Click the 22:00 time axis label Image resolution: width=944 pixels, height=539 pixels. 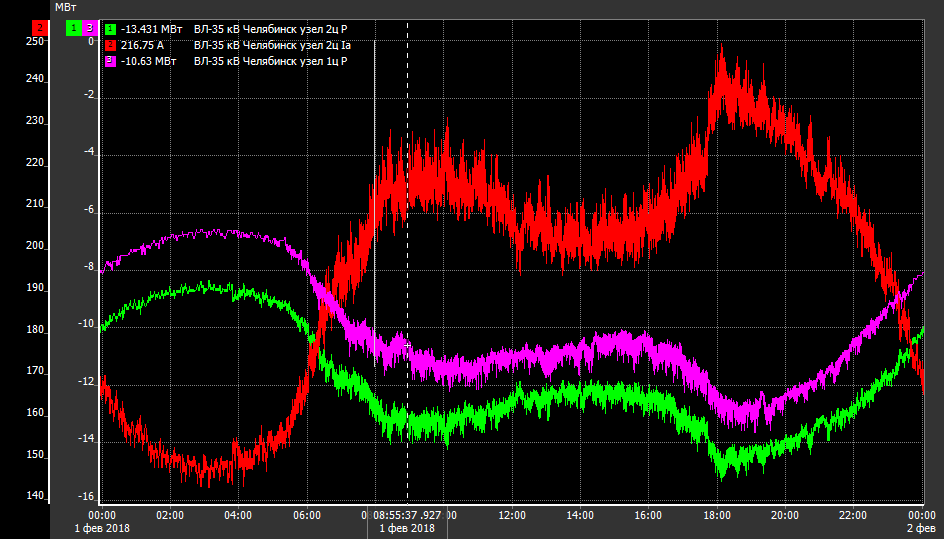[x=853, y=516]
